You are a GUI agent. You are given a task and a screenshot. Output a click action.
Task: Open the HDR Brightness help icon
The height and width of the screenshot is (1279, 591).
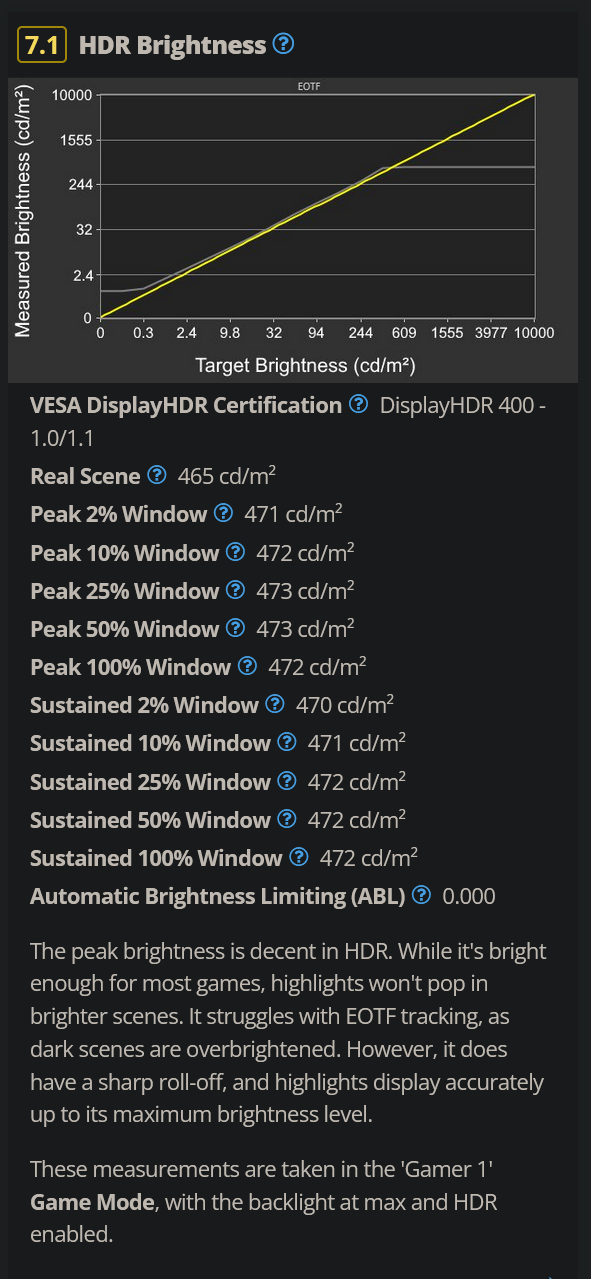pyautogui.click(x=283, y=44)
